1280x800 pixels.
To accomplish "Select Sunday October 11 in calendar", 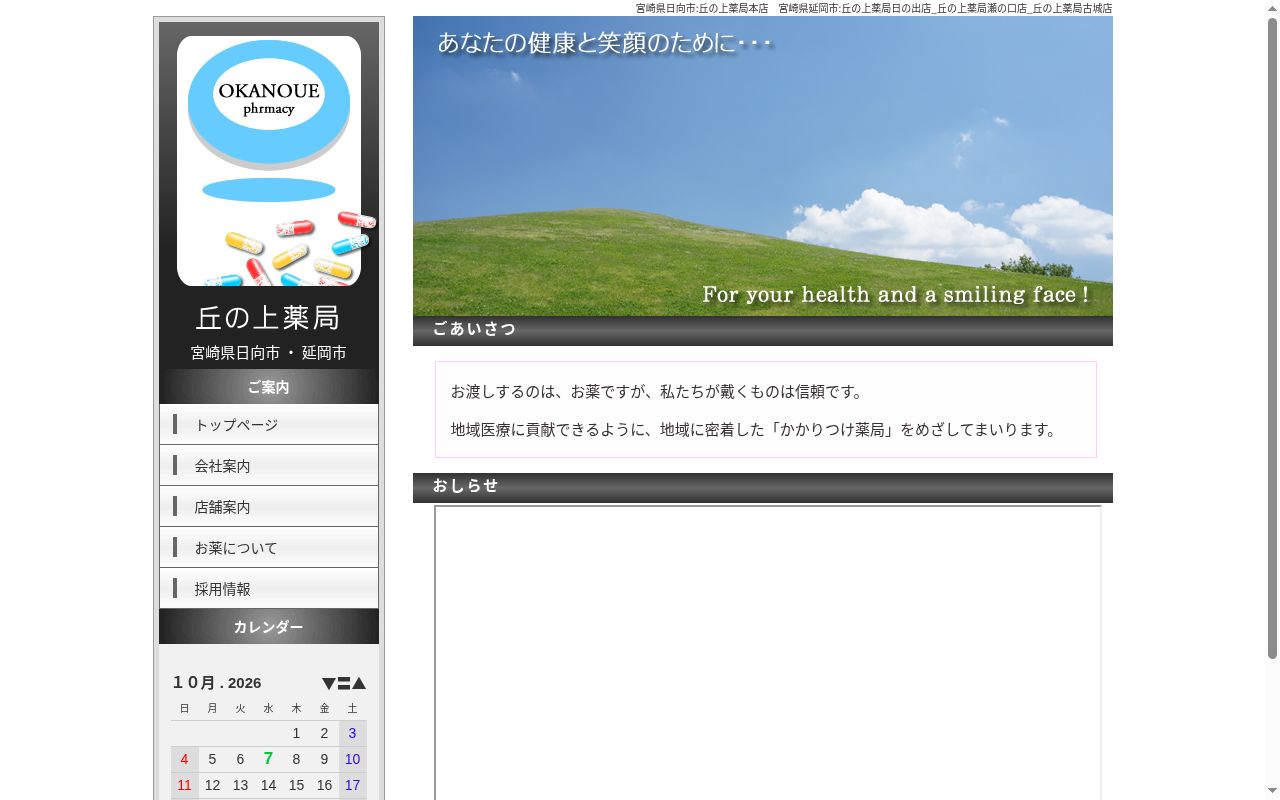I will pyautogui.click(x=184, y=785).
